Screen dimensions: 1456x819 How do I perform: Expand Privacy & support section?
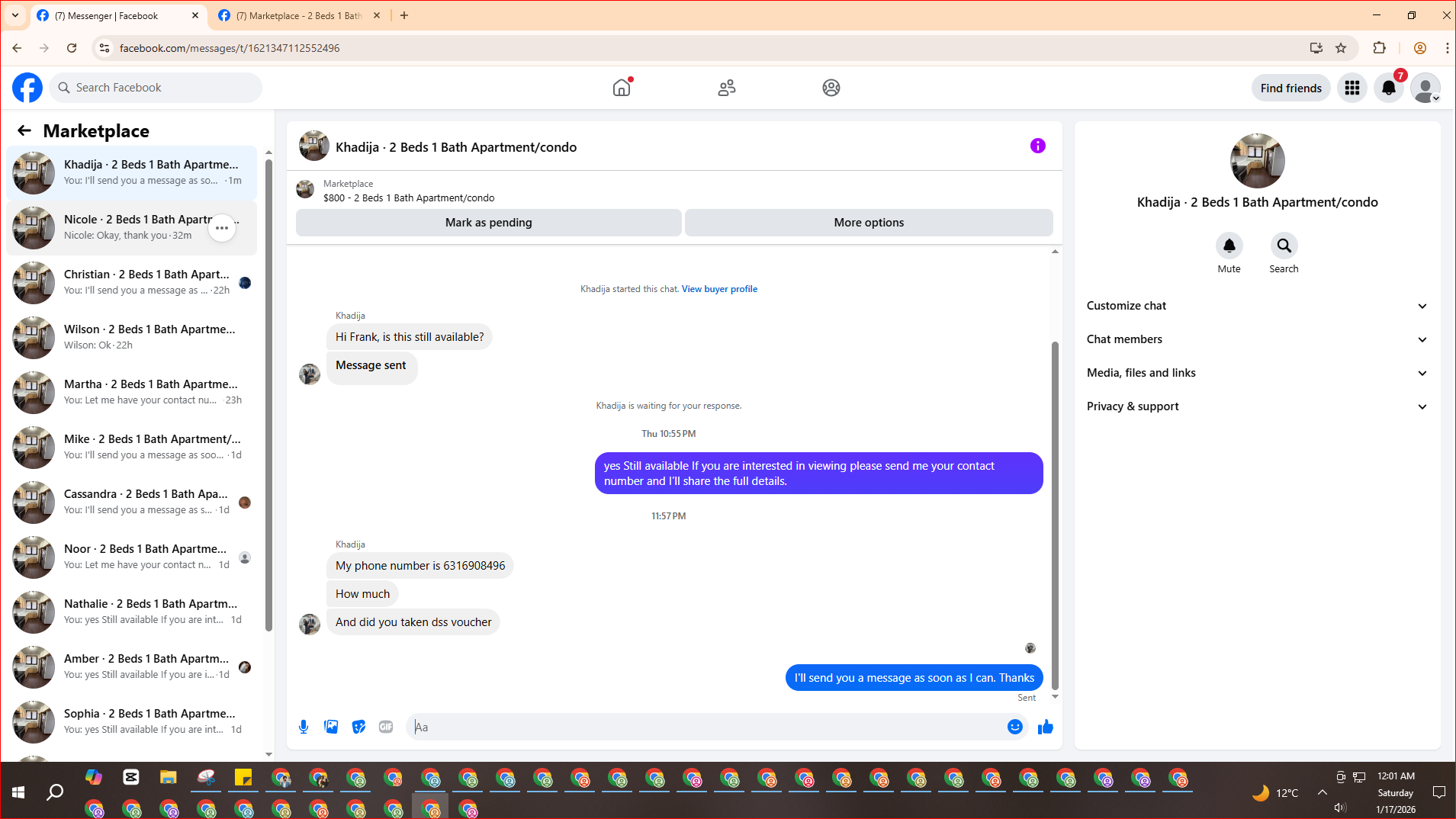pos(1257,406)
